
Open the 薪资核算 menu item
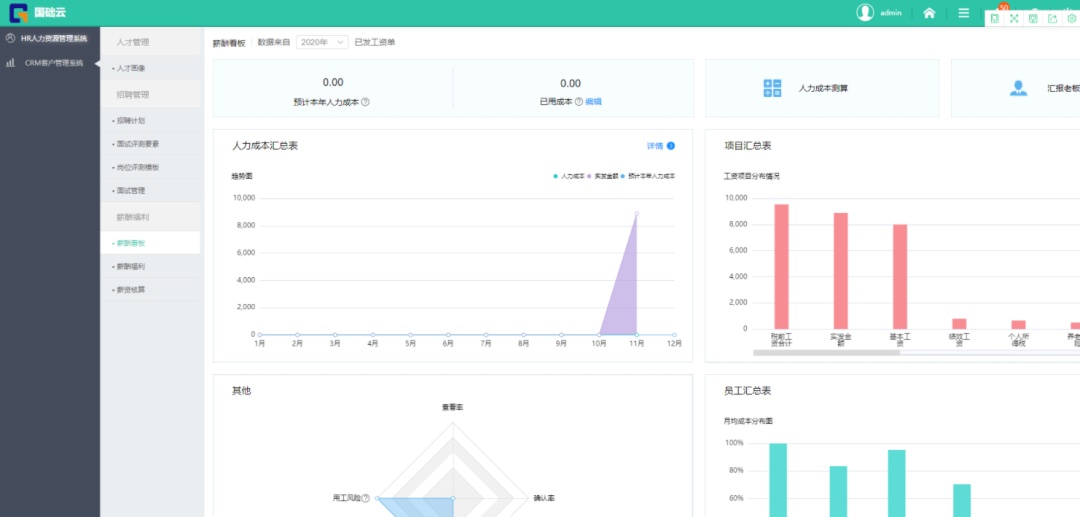click(130, 290)
